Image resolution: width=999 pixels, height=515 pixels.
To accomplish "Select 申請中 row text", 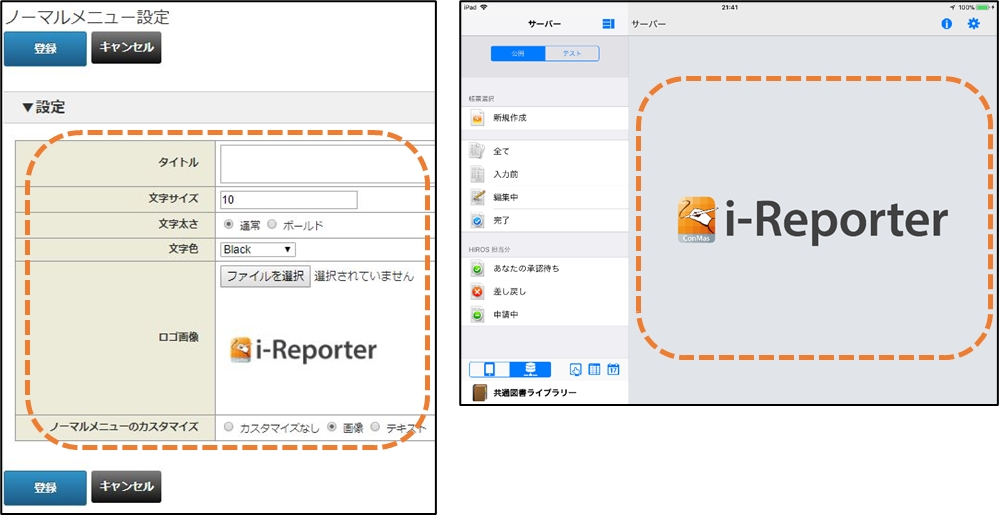I will [x=506, y=315].
